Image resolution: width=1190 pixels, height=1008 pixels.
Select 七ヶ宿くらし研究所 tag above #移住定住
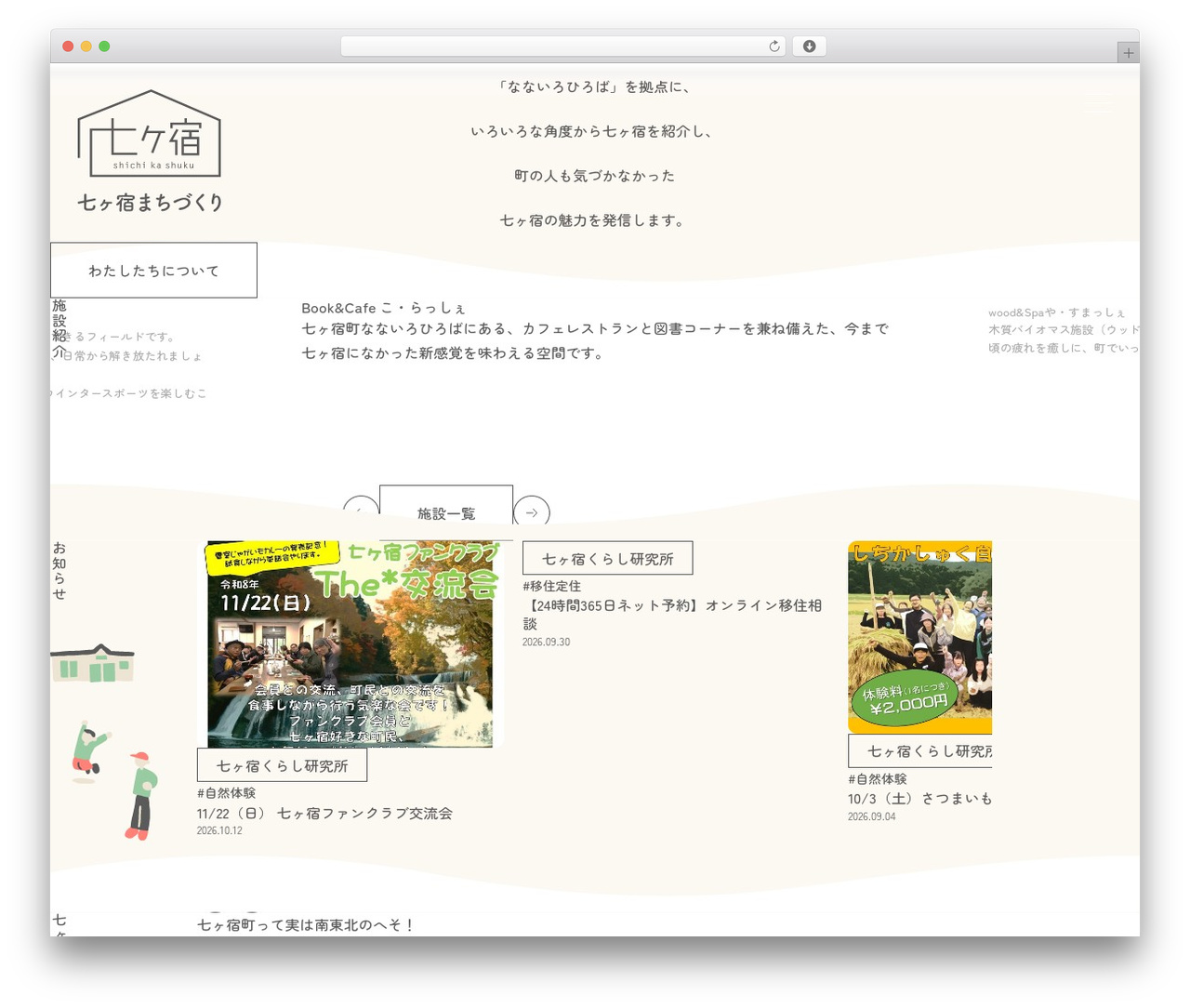(608, 558)
